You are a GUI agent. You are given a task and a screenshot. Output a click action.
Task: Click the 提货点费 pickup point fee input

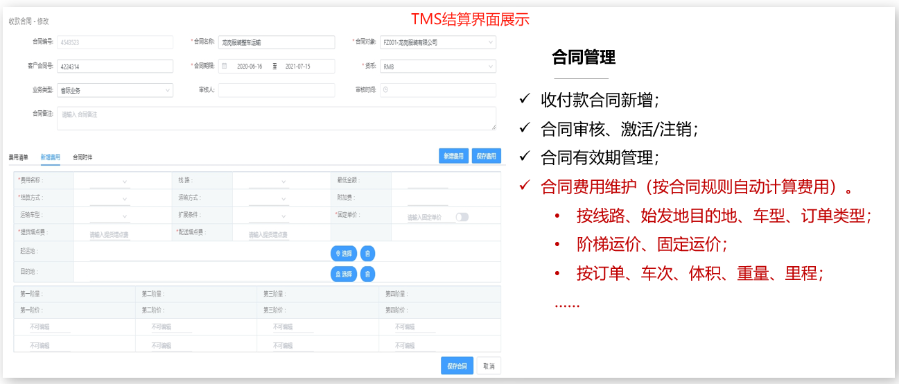pos(110,234)
